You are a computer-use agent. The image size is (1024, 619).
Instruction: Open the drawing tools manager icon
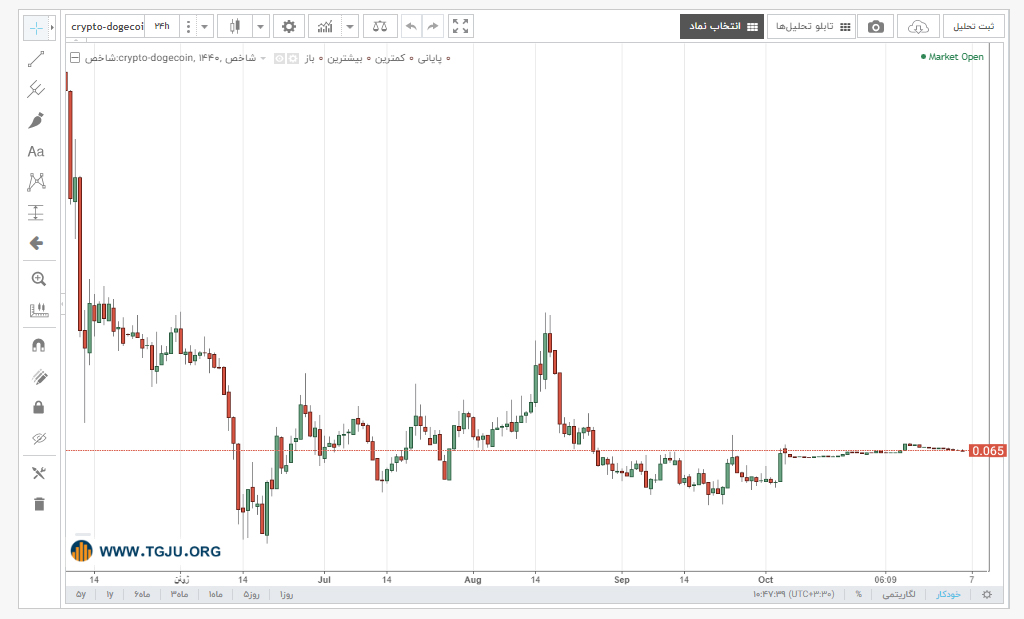click(x=39, y=473)
